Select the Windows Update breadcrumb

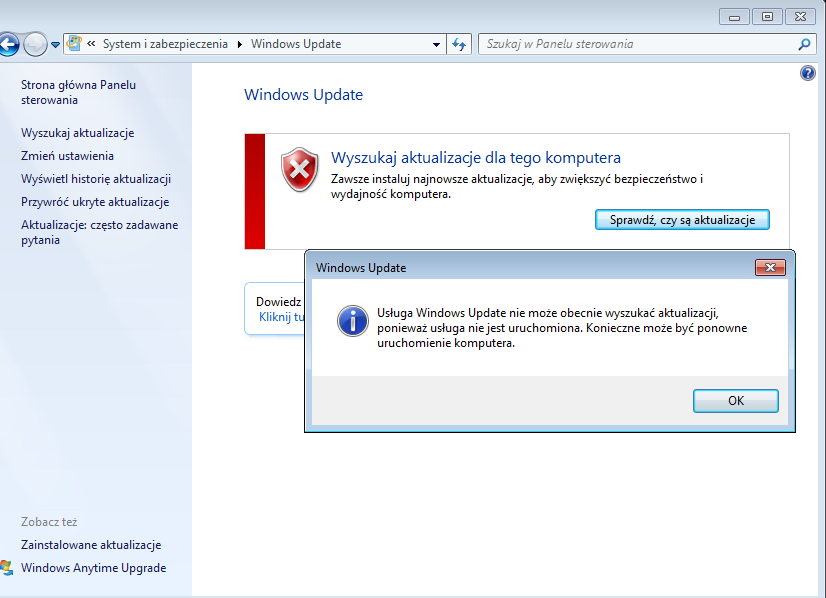click(296, 44)
